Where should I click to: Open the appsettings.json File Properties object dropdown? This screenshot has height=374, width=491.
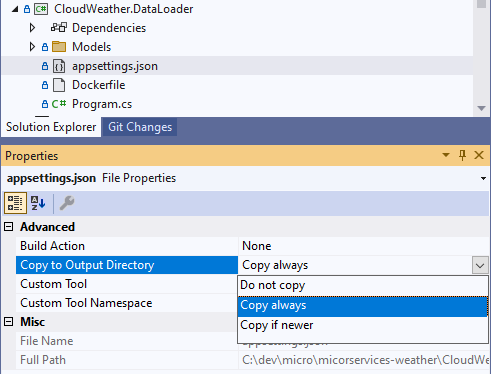483,178
